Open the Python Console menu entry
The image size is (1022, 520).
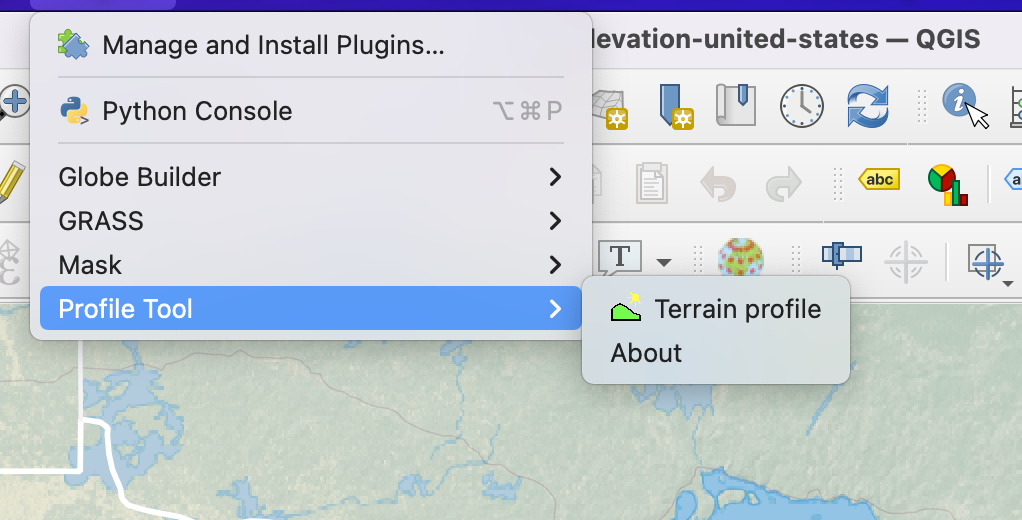(x=311, y=111)
